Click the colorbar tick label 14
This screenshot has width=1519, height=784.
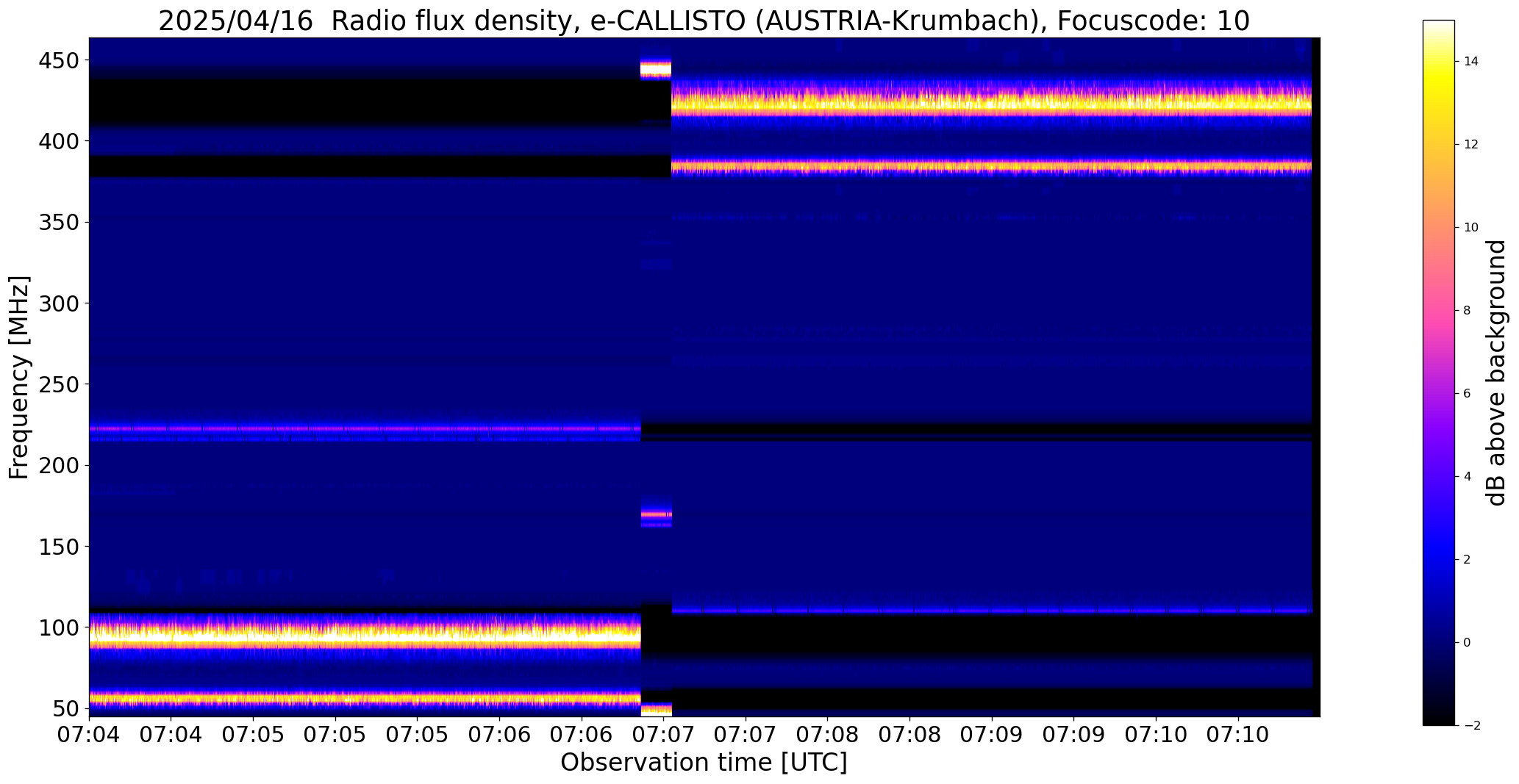(1471, 62)
